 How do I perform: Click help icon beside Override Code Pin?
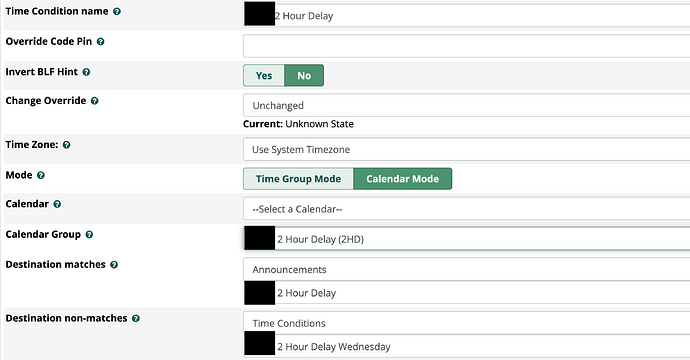click(x=100, y=42)
